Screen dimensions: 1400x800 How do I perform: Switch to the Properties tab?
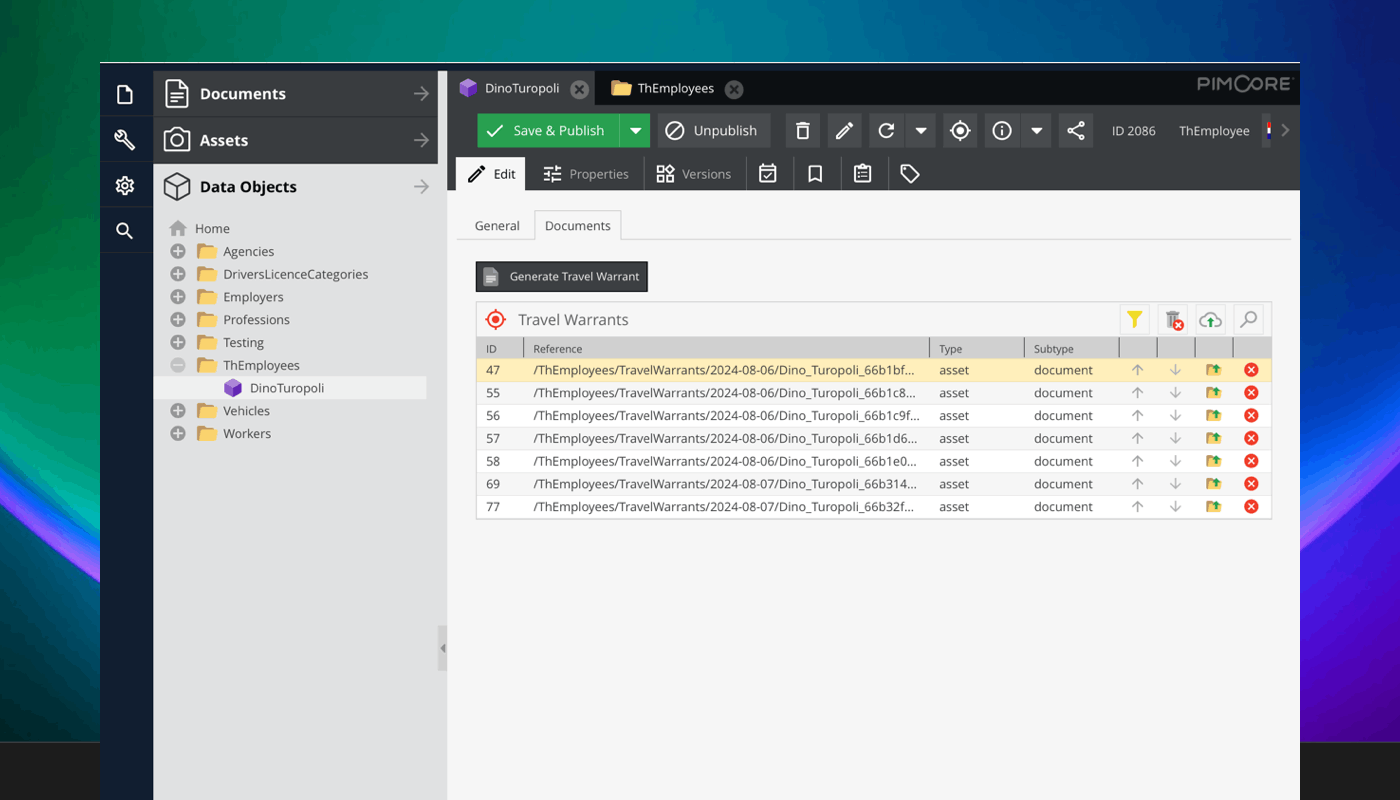[586, 174]
